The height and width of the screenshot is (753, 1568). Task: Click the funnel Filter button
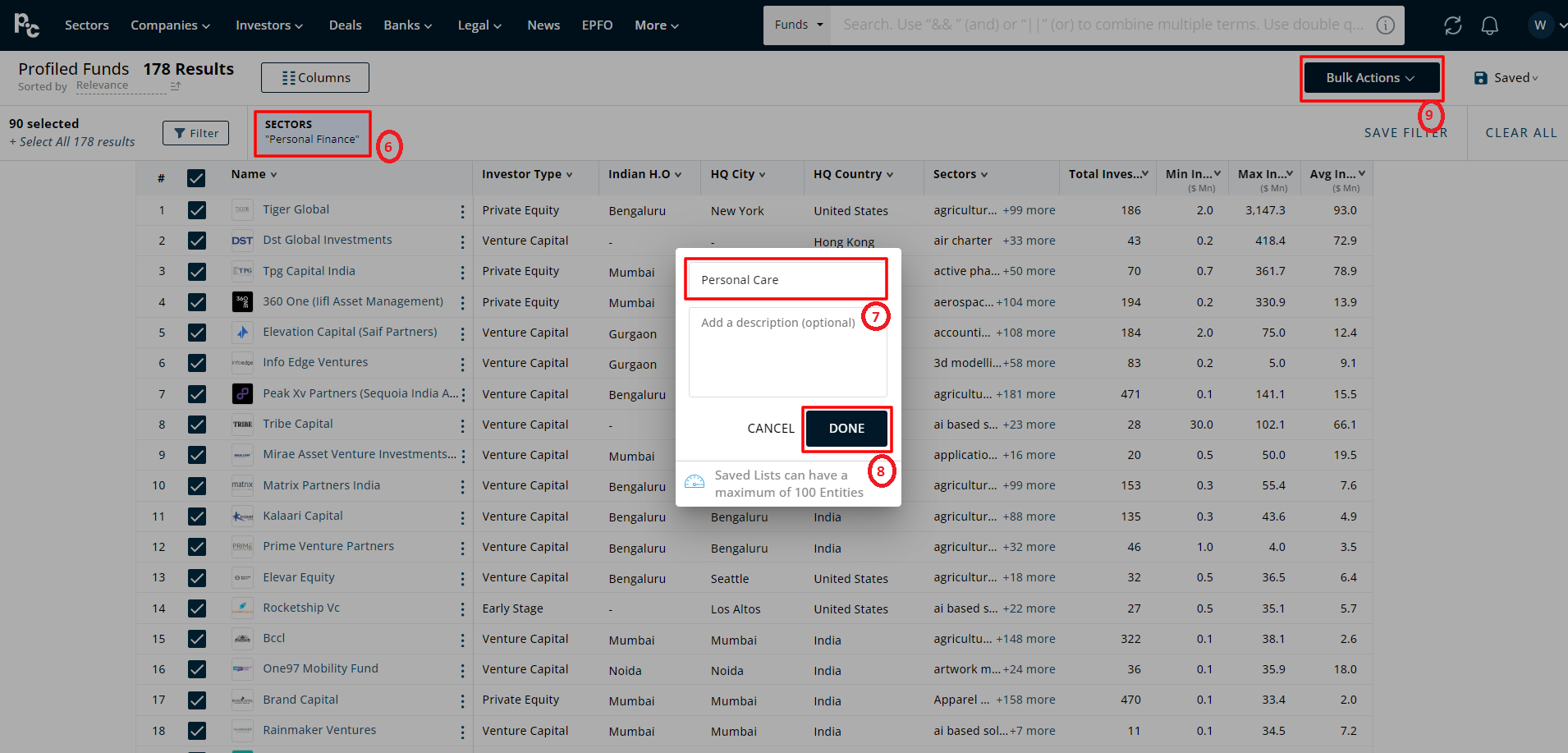pyautogui.click(x=195, y=133)
